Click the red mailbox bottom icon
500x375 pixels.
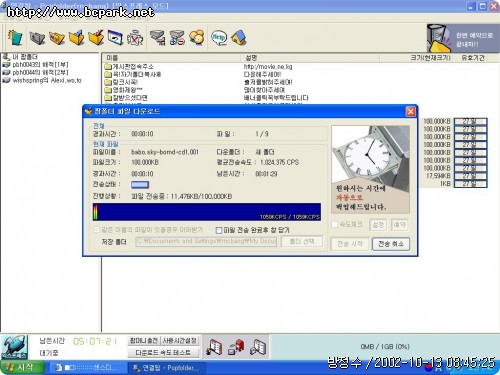(236, 347)
